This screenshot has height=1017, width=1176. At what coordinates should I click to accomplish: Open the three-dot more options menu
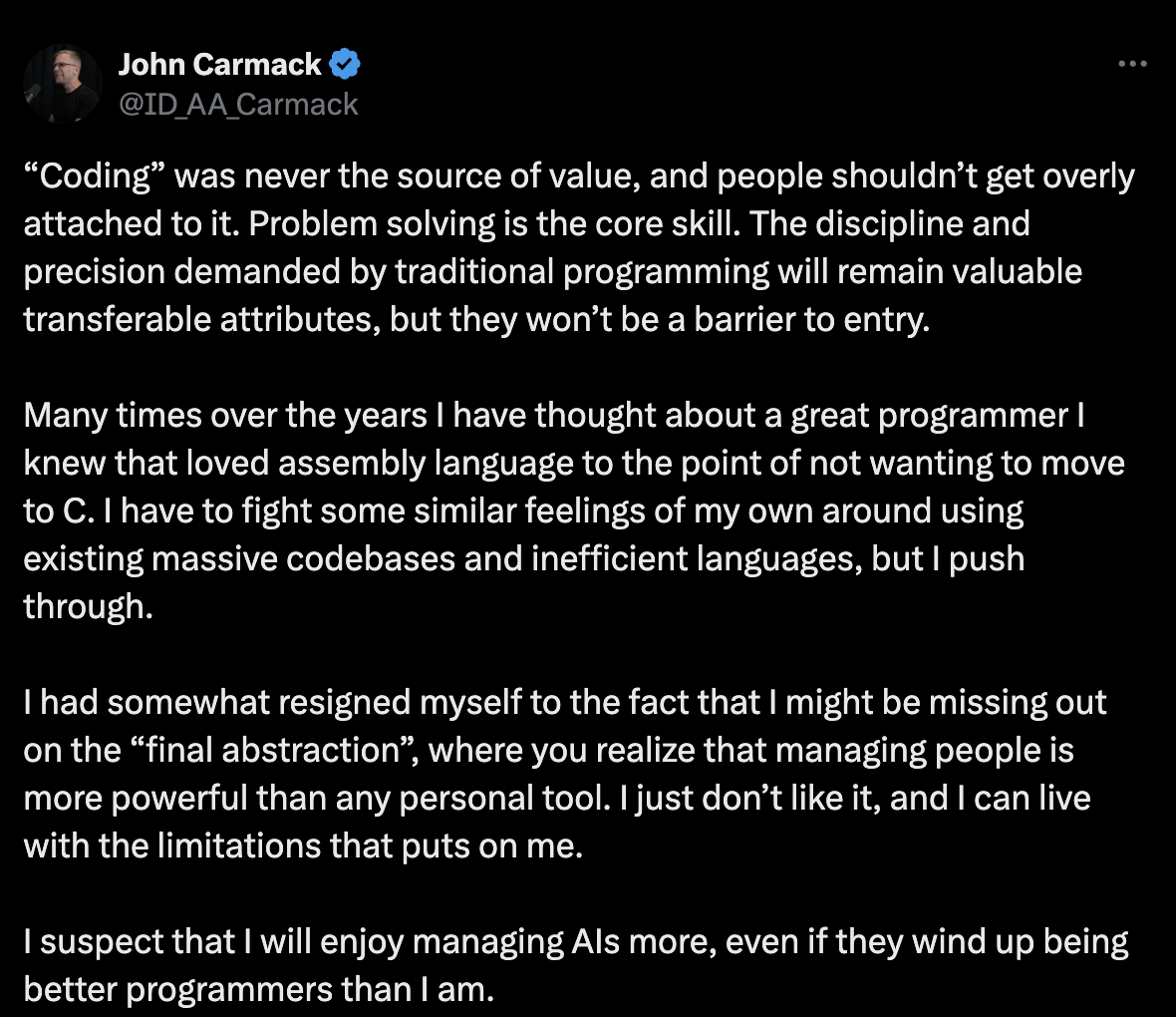click(1132, 65)
